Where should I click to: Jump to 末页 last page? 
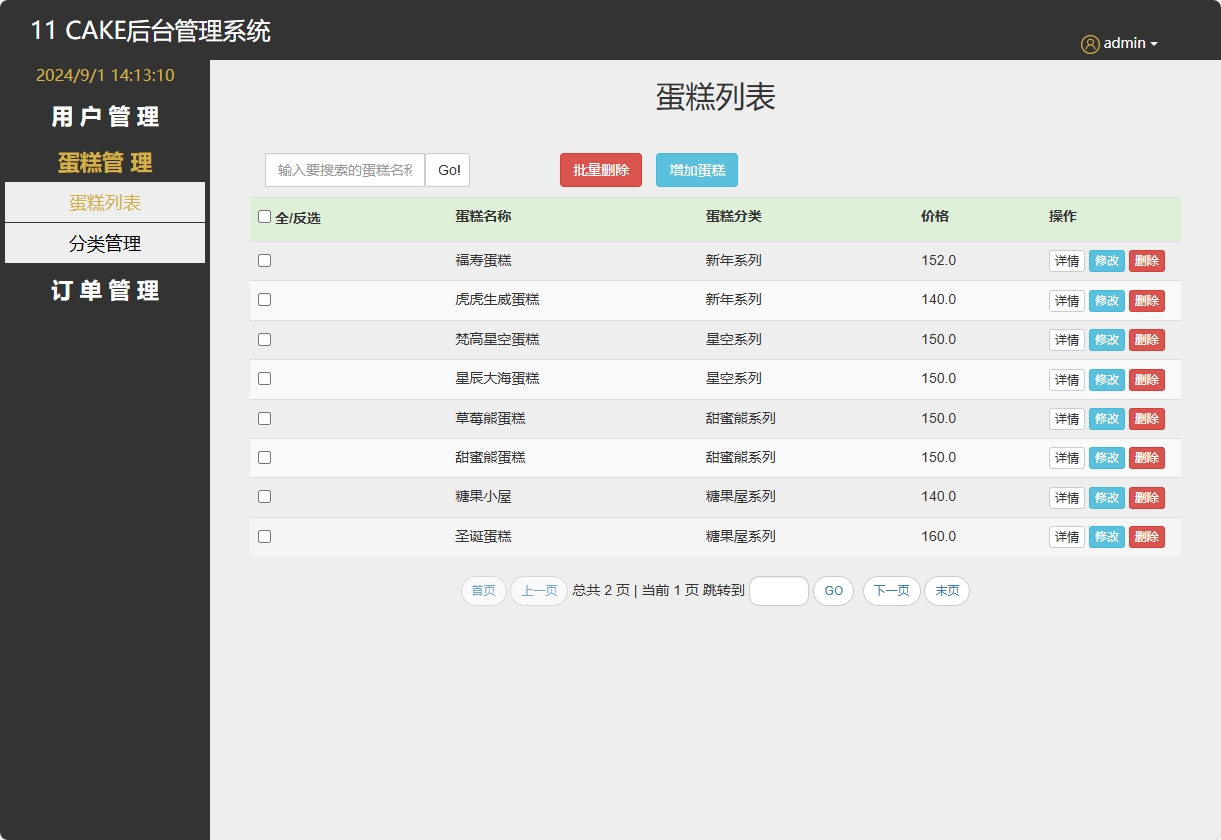pyautogui.click(x=946, y=591)
